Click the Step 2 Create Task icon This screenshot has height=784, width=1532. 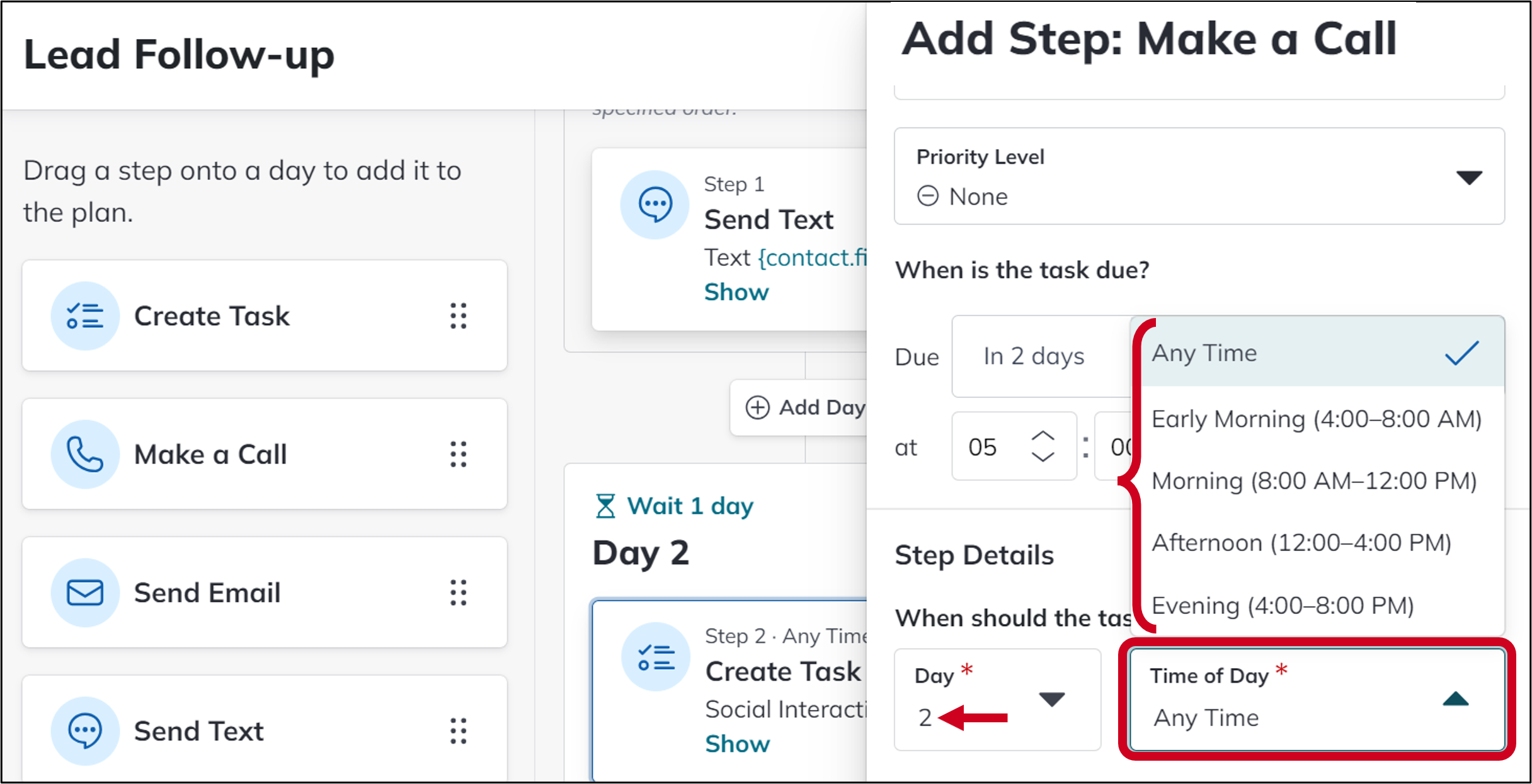656,657
